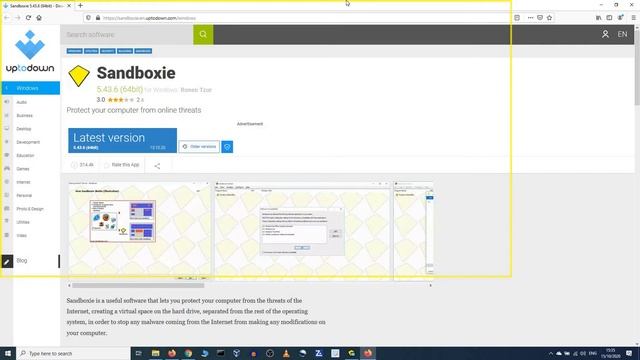Open the notification center icon

(x=629, y=353)
